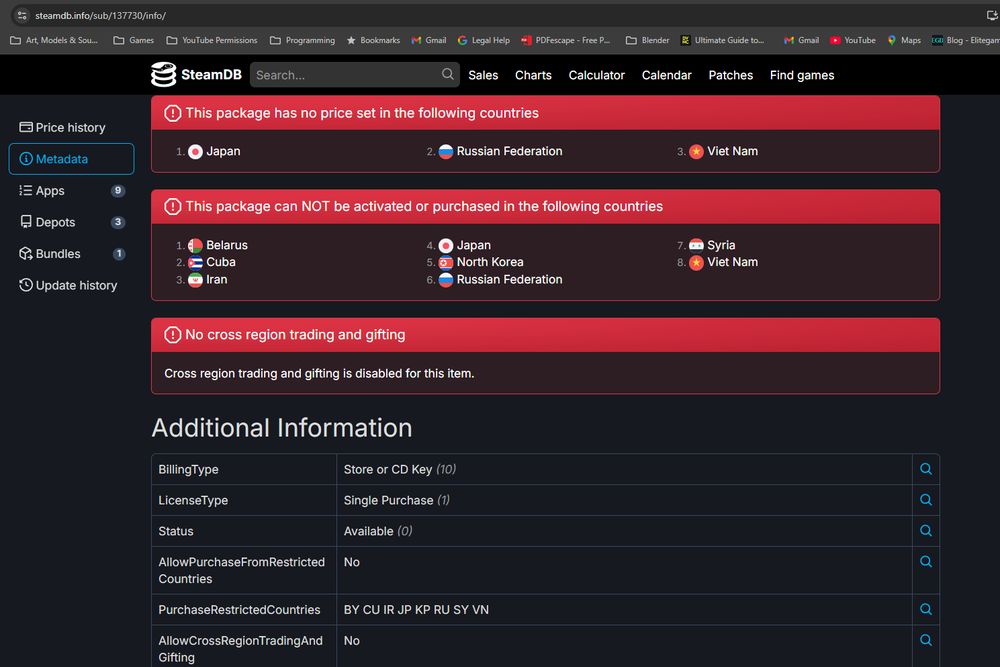
Task: Open the Price history sidebar tab
Action: click(x=71, y=128)
